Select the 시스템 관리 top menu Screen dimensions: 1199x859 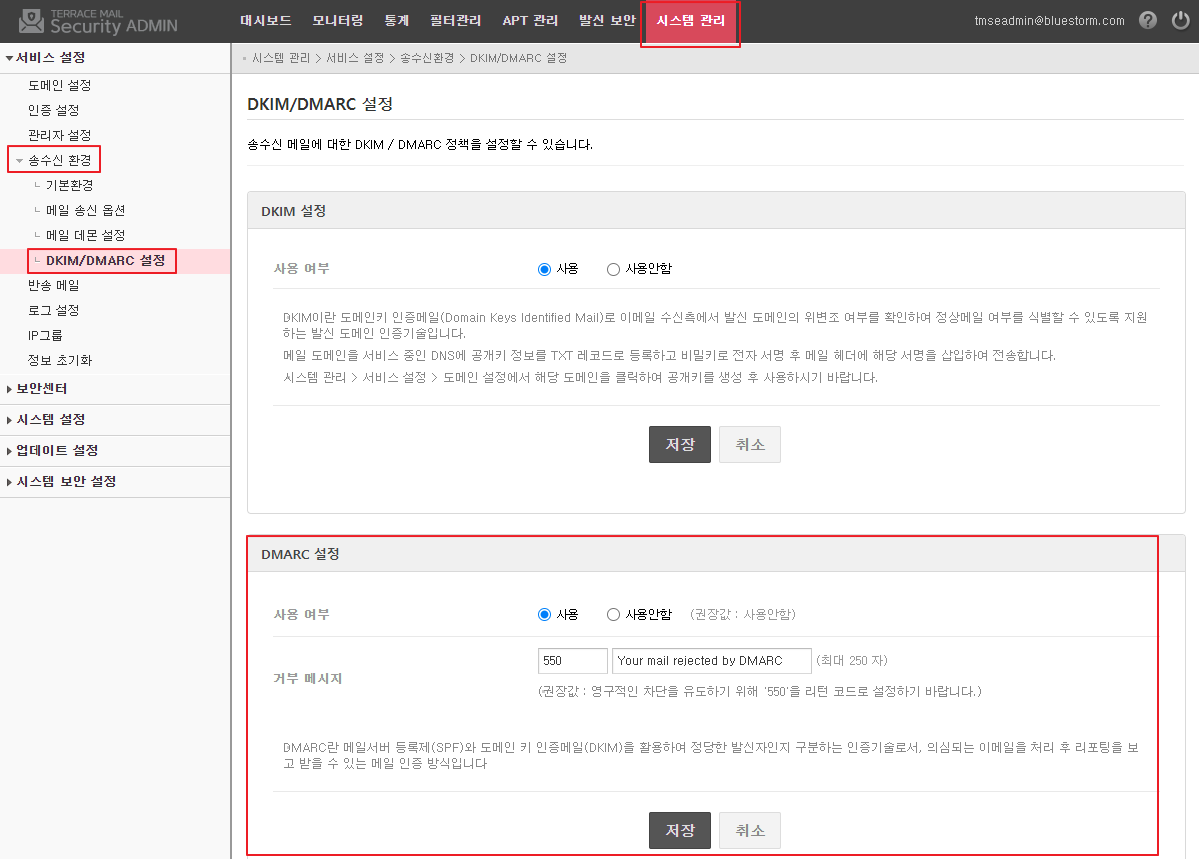pos(690,21)
